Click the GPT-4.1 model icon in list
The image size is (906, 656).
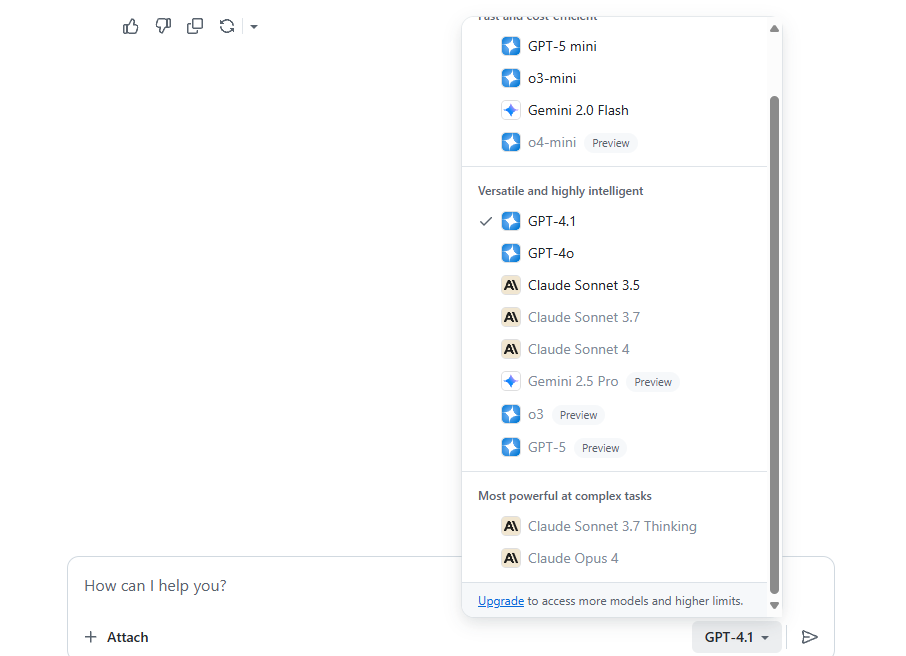tap(511, 221)
